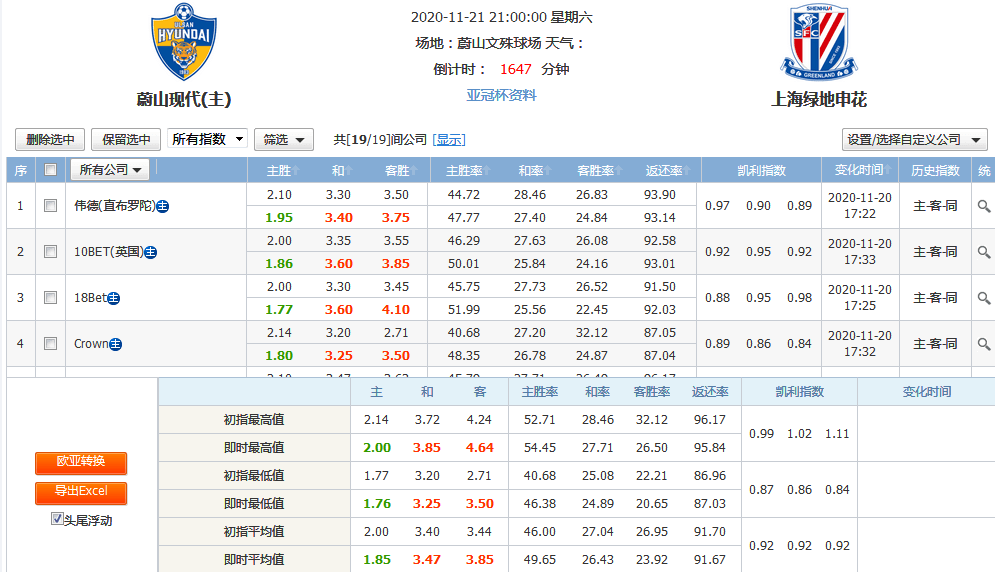Uncheck the 头尾浮动 checkbox
The width and height of the screenshot is (995, 572).
(x=57, y=519)
